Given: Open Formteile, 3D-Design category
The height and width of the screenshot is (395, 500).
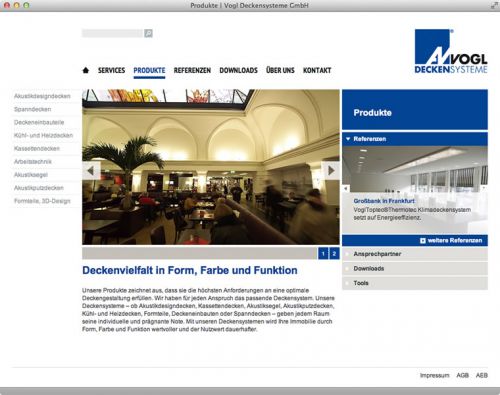Looking at the screenshot, I should [42, 201].
